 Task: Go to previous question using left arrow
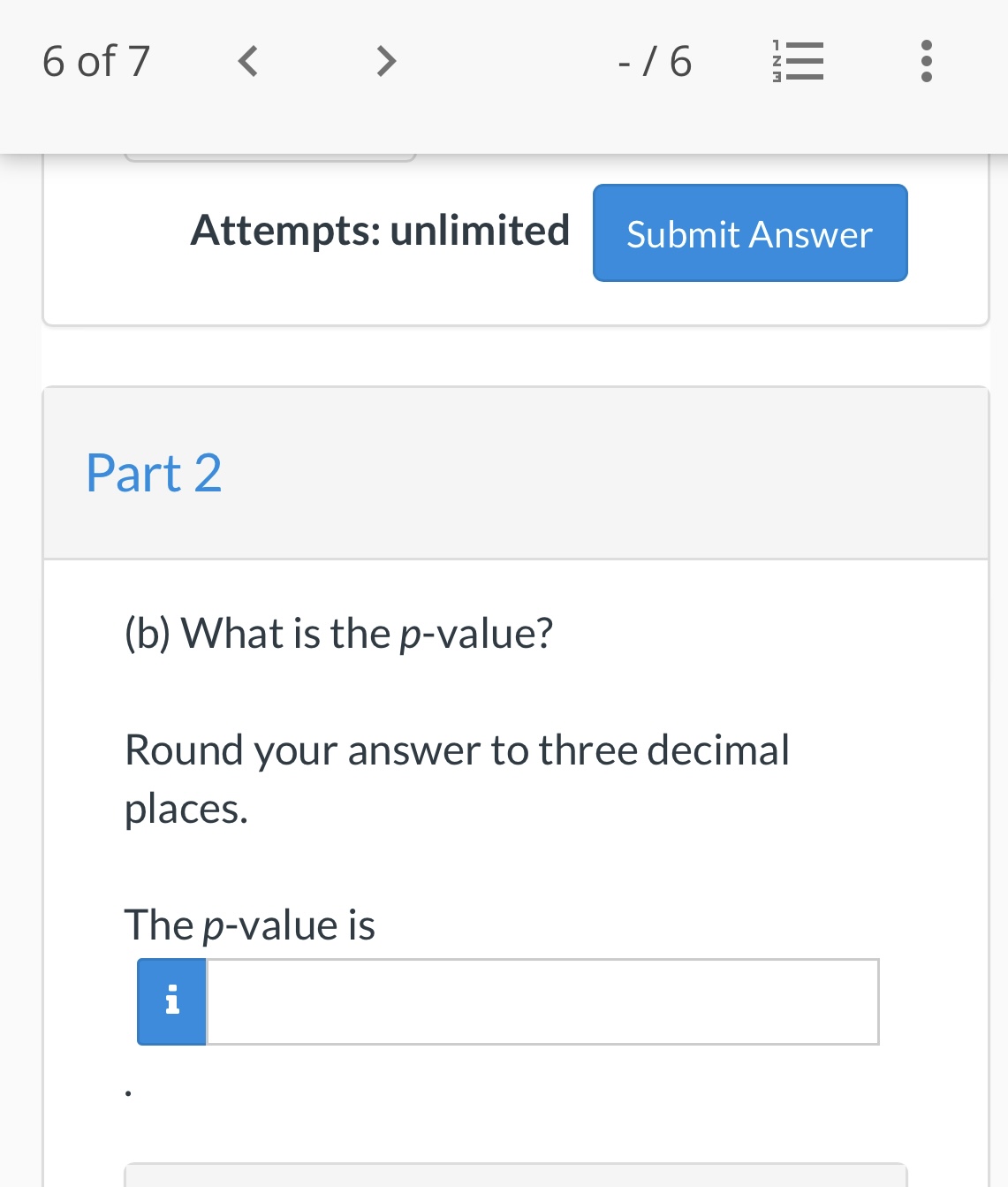tap(247, 61)
